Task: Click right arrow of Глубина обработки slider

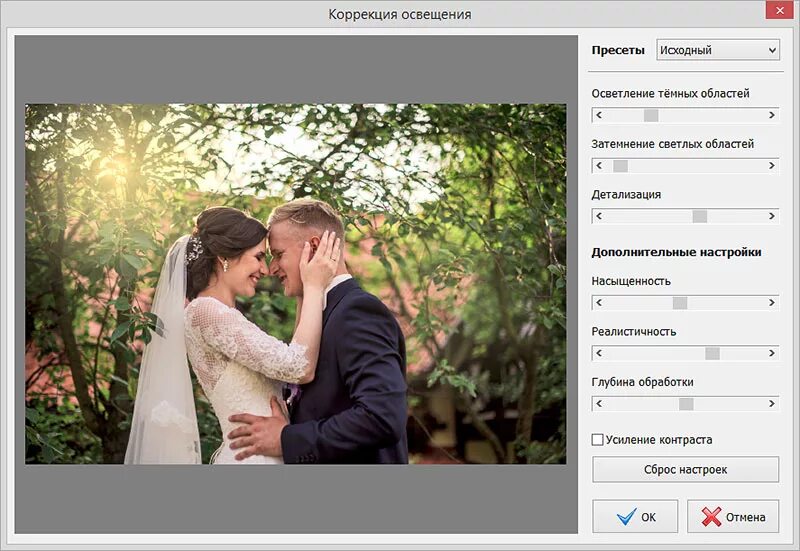Action: click(772, 404)
